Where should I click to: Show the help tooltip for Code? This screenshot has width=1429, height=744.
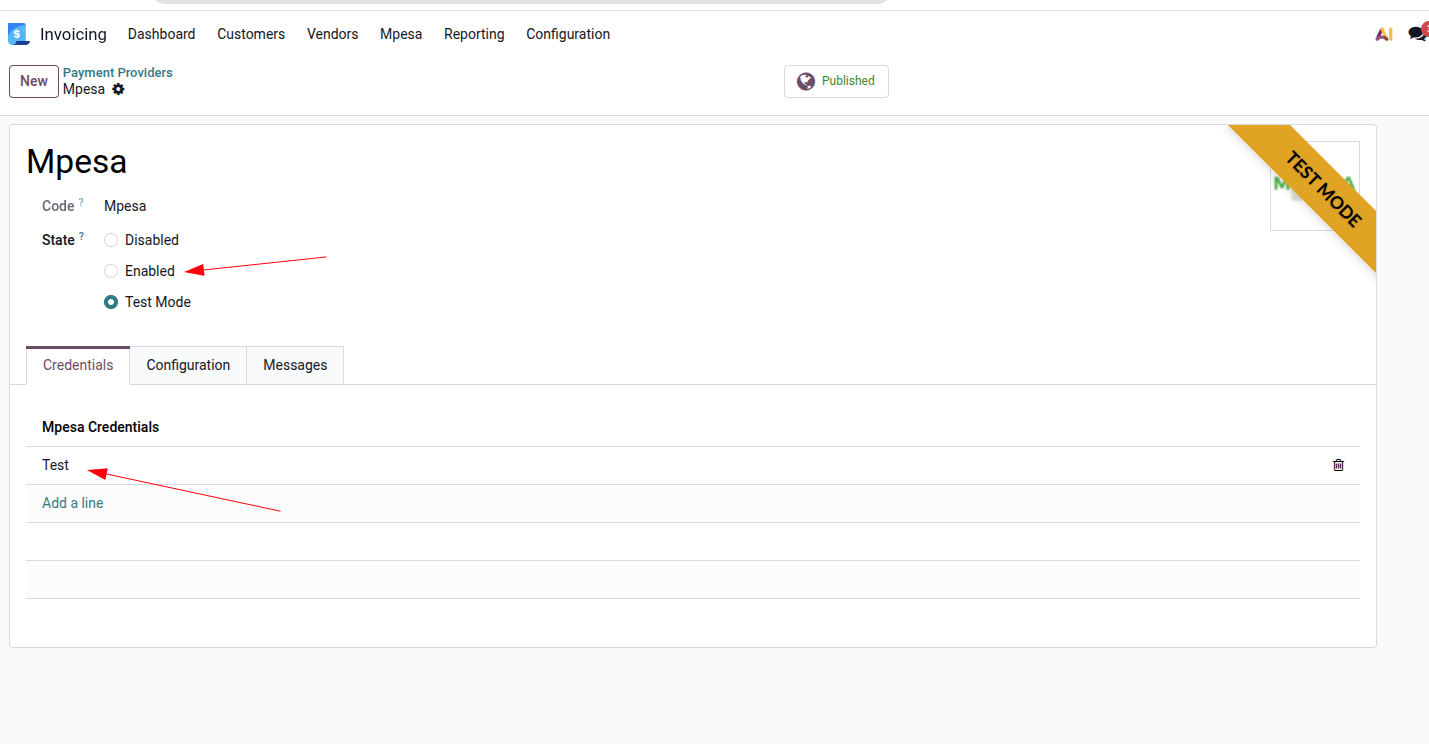(81, 202)
